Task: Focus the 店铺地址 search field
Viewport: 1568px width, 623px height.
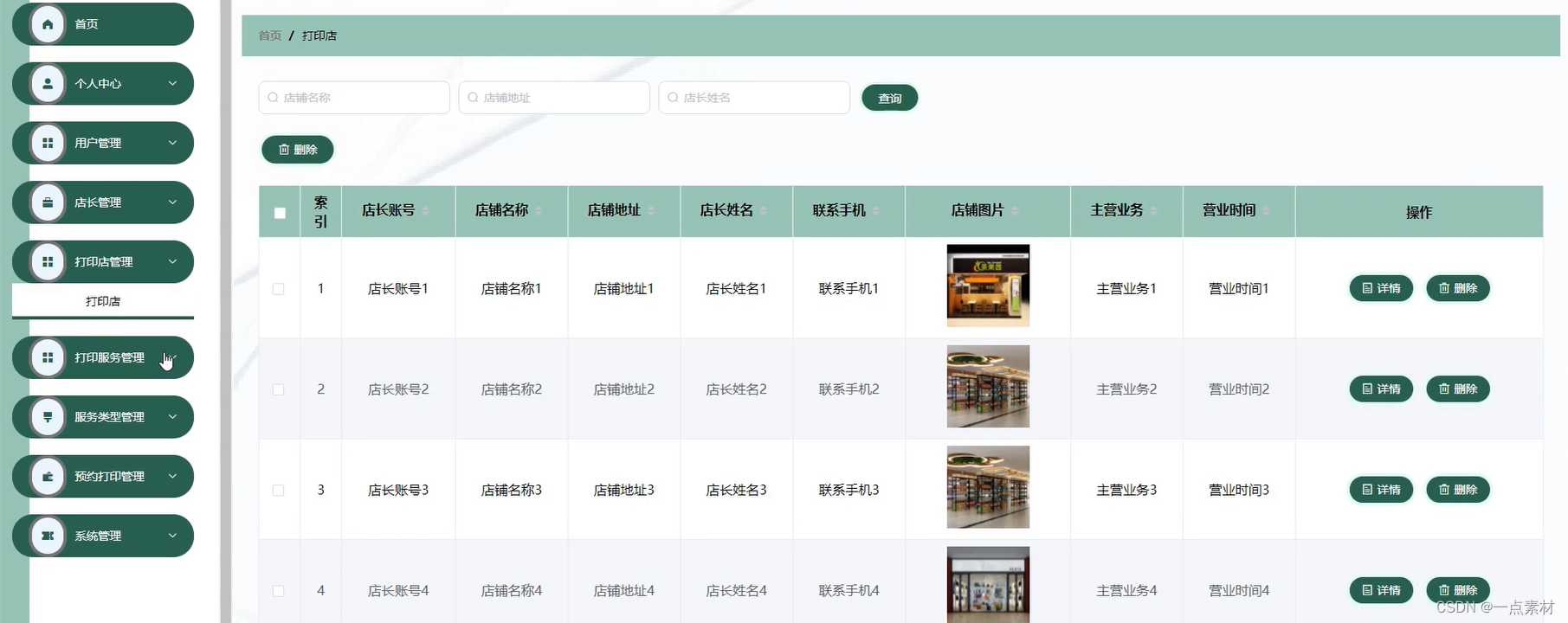Action: click(554, 98)
